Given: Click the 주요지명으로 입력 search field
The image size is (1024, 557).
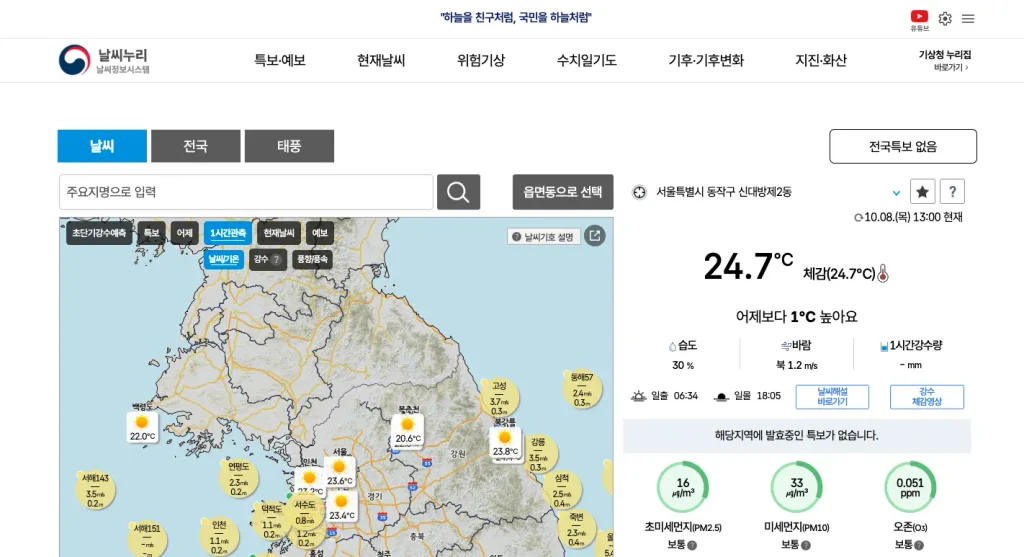Looking at the screenshot, I should [x=246, y=192].
